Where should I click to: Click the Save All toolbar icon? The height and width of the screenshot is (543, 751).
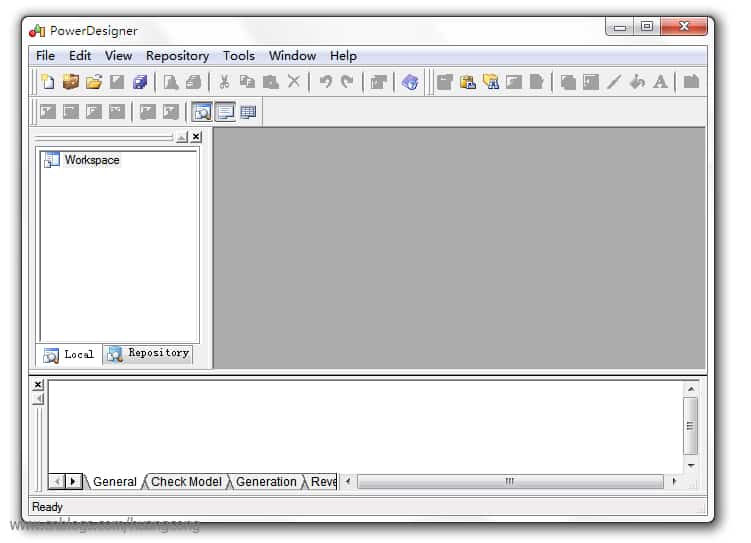pyautogui.click(x=140, y=82)
